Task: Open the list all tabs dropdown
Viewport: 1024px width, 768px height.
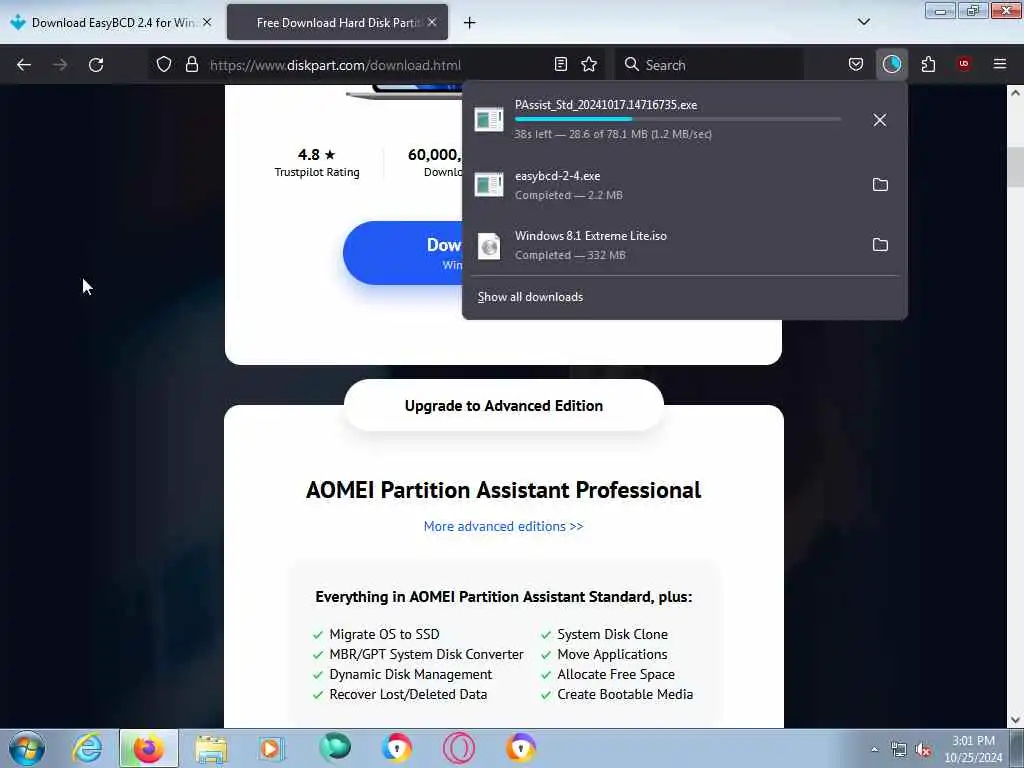Action: pos(864,22)
